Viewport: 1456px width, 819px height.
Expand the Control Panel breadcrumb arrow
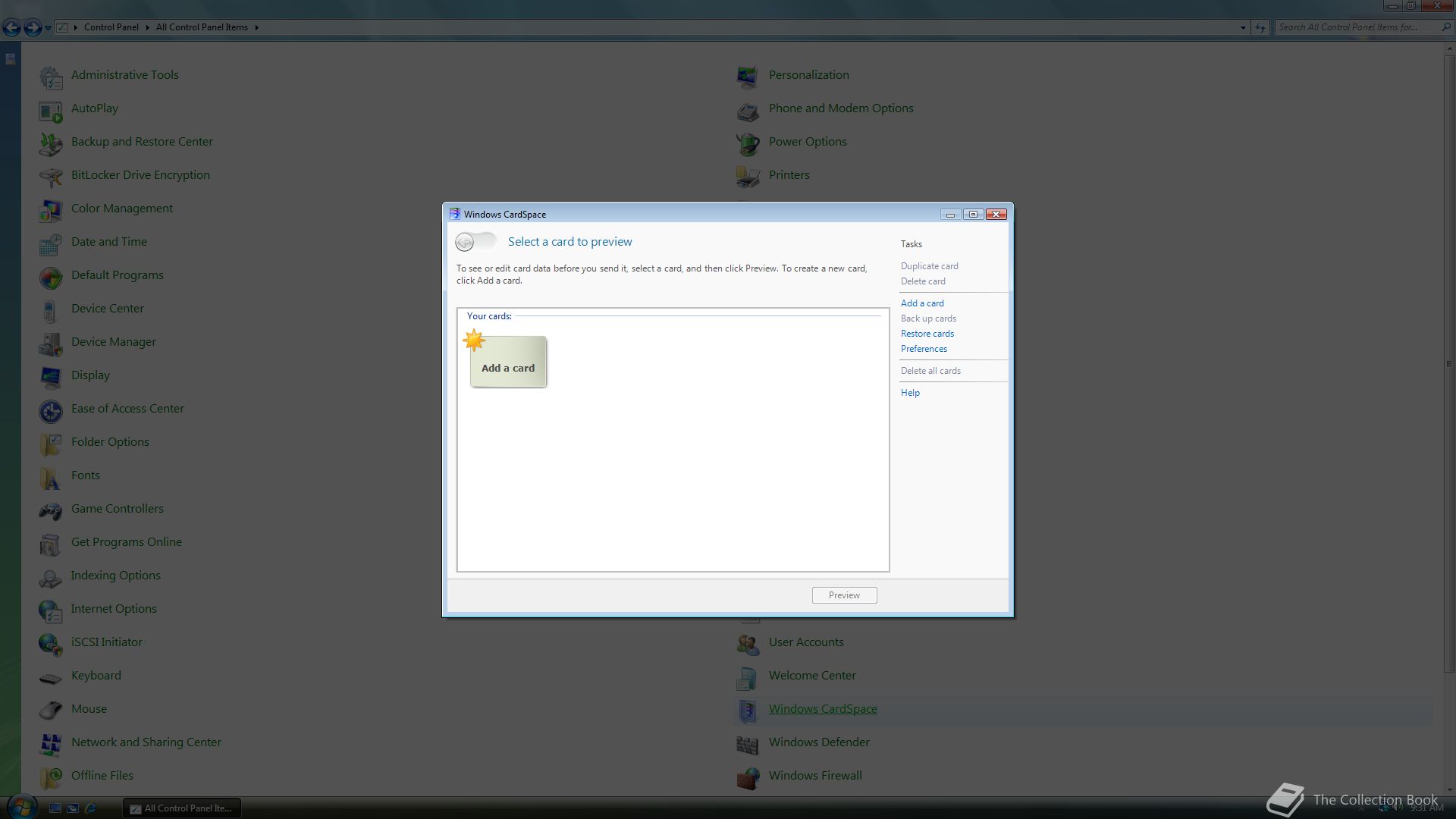click(147, 27)
